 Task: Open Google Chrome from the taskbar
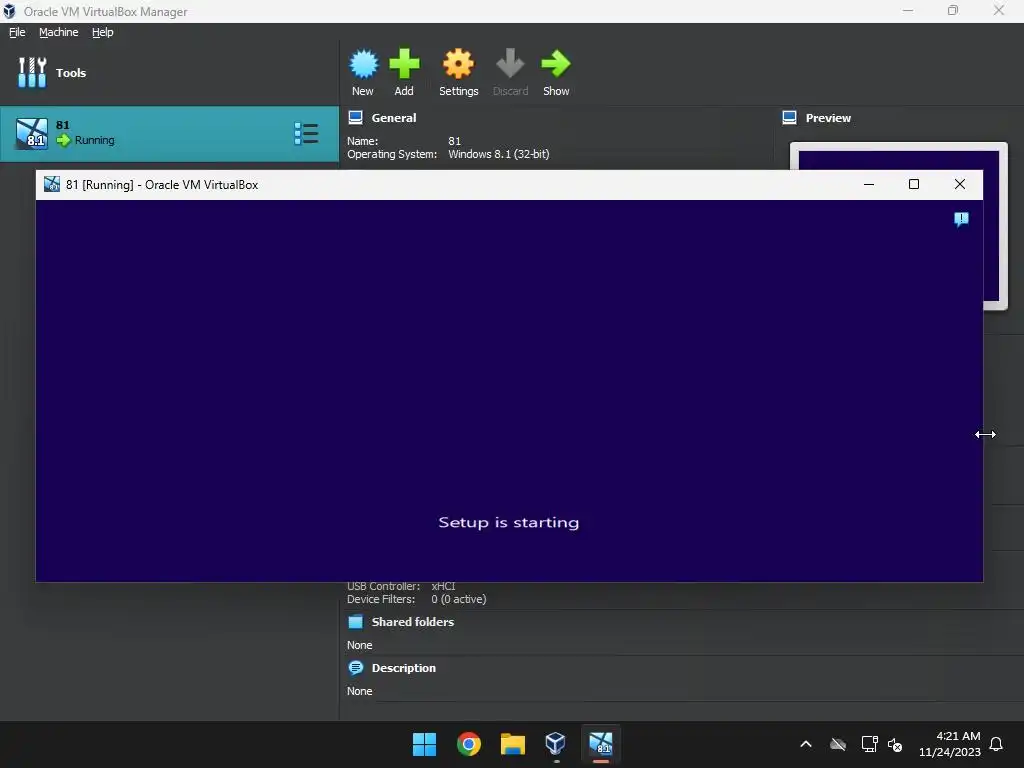[x=468, y=744]
